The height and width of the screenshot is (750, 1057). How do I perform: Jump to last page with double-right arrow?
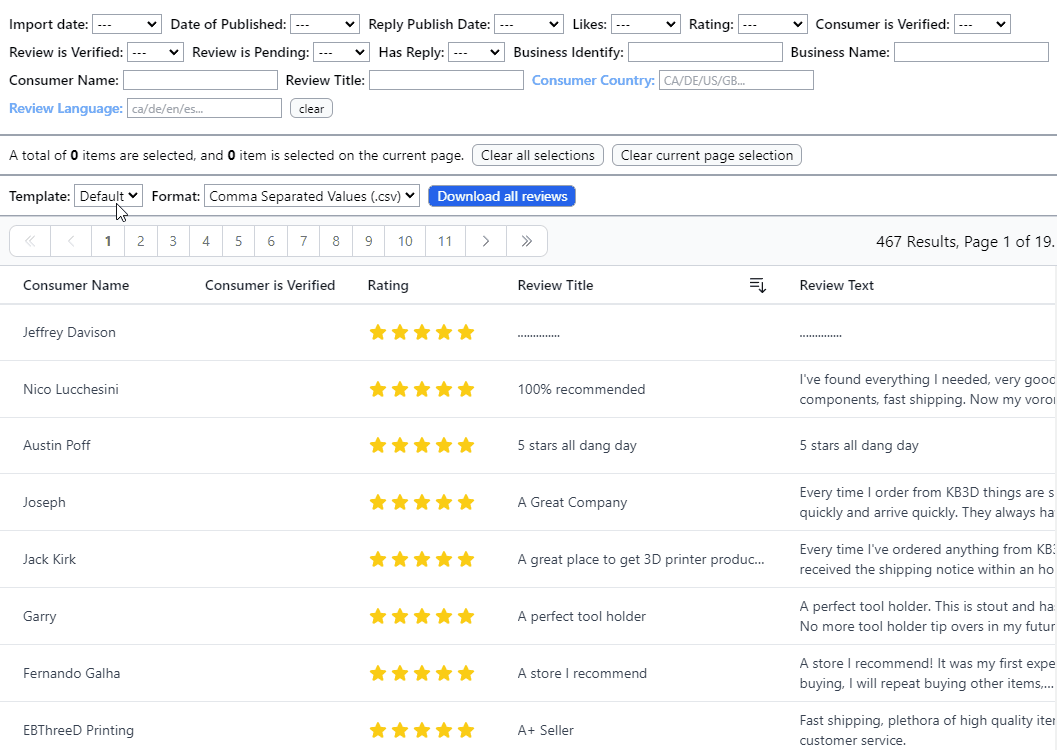click(x=527, y=241)
